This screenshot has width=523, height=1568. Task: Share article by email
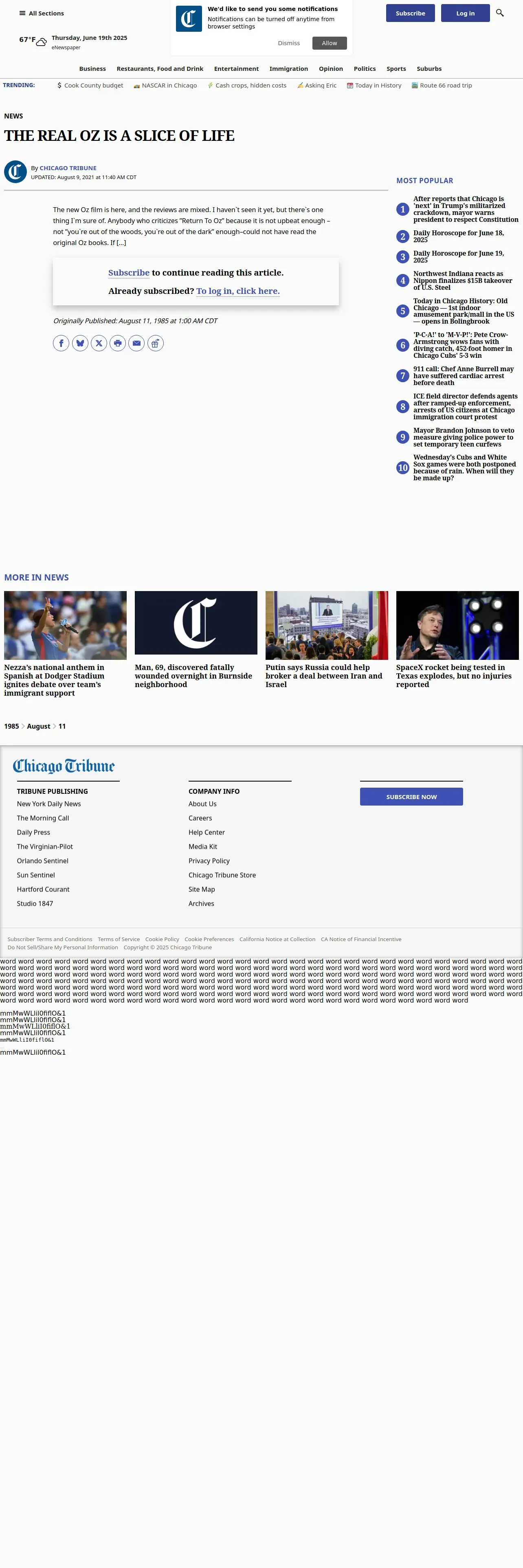pos(136,343)
